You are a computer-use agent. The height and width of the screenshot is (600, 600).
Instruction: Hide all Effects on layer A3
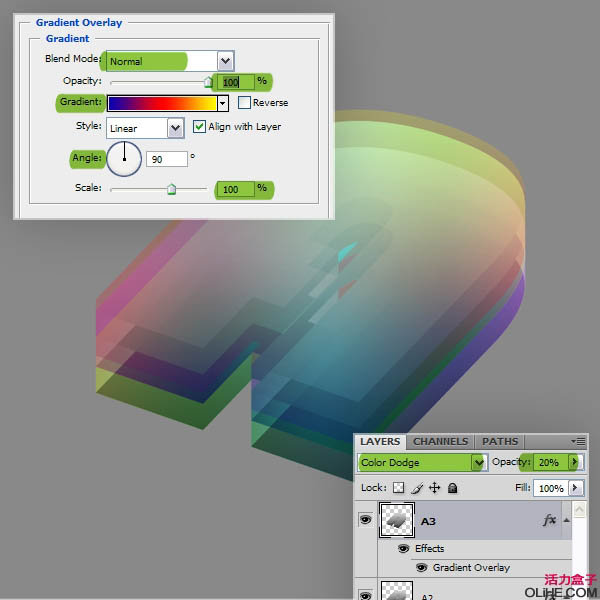point(403,548)
